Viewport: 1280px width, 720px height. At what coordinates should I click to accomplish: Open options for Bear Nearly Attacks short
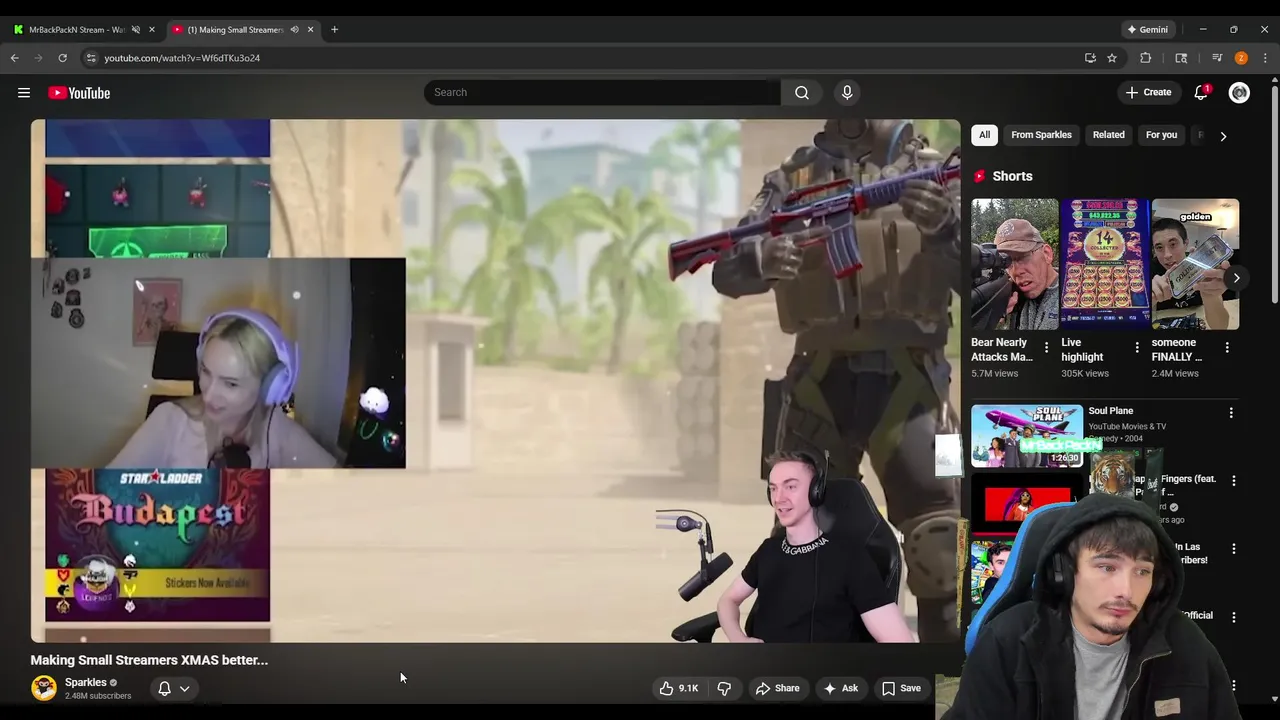(1047, 347)
